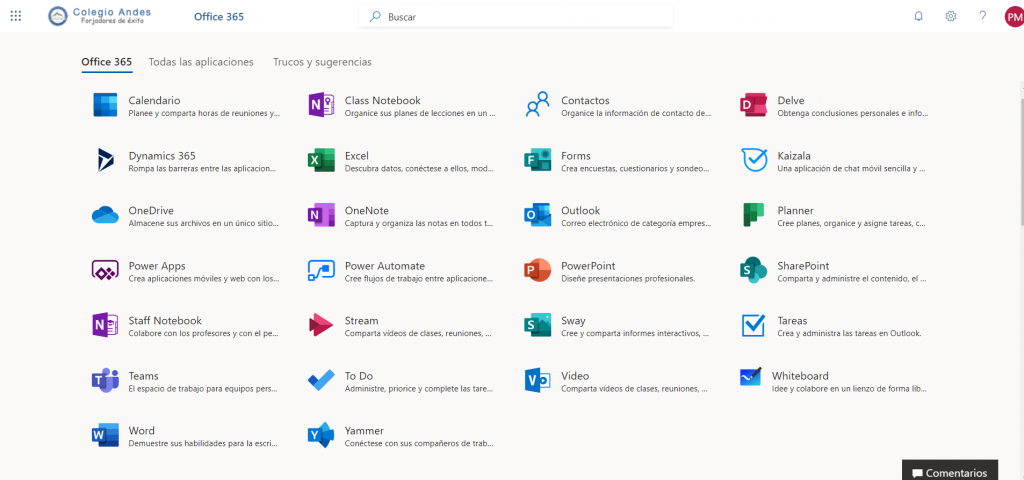This screenshot has height=480, width=1024.
Task: Open the Excel app icon
Action: 321,160
